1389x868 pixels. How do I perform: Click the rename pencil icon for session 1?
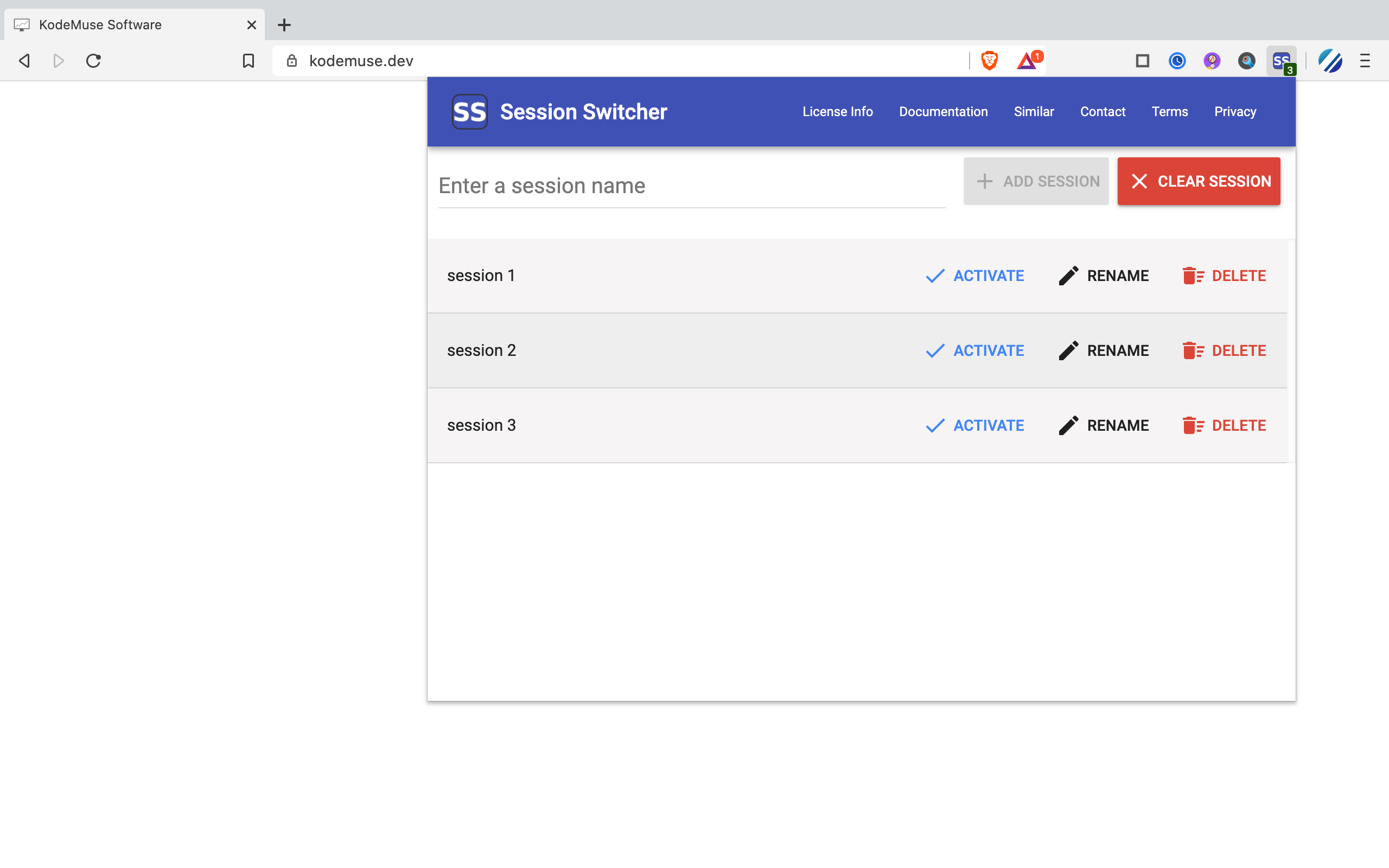click(1067, 275)
